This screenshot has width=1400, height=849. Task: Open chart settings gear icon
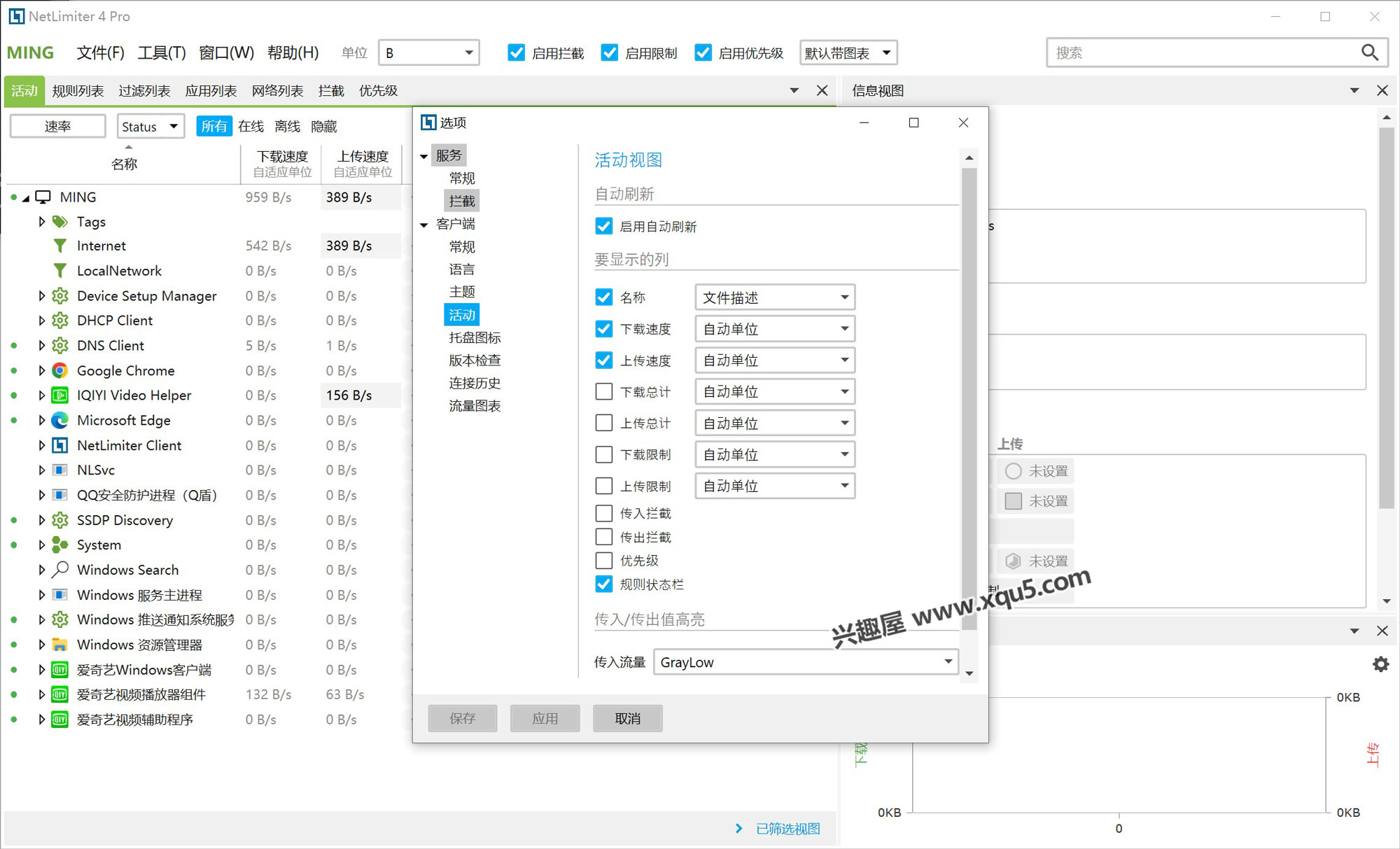pyautogui.click(x=1380, y=664)
